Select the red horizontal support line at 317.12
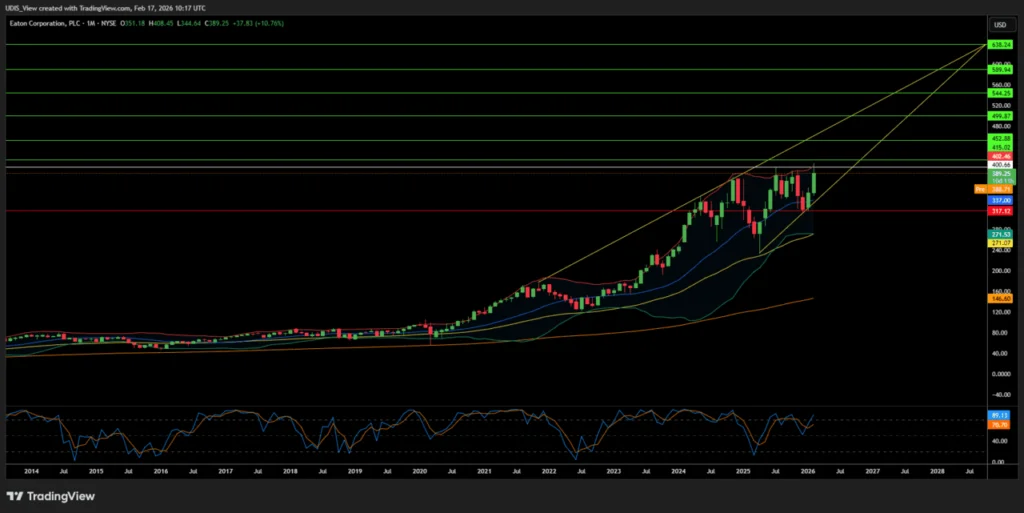This screenshot has height=513, width=1024. [x=496, y=211]
